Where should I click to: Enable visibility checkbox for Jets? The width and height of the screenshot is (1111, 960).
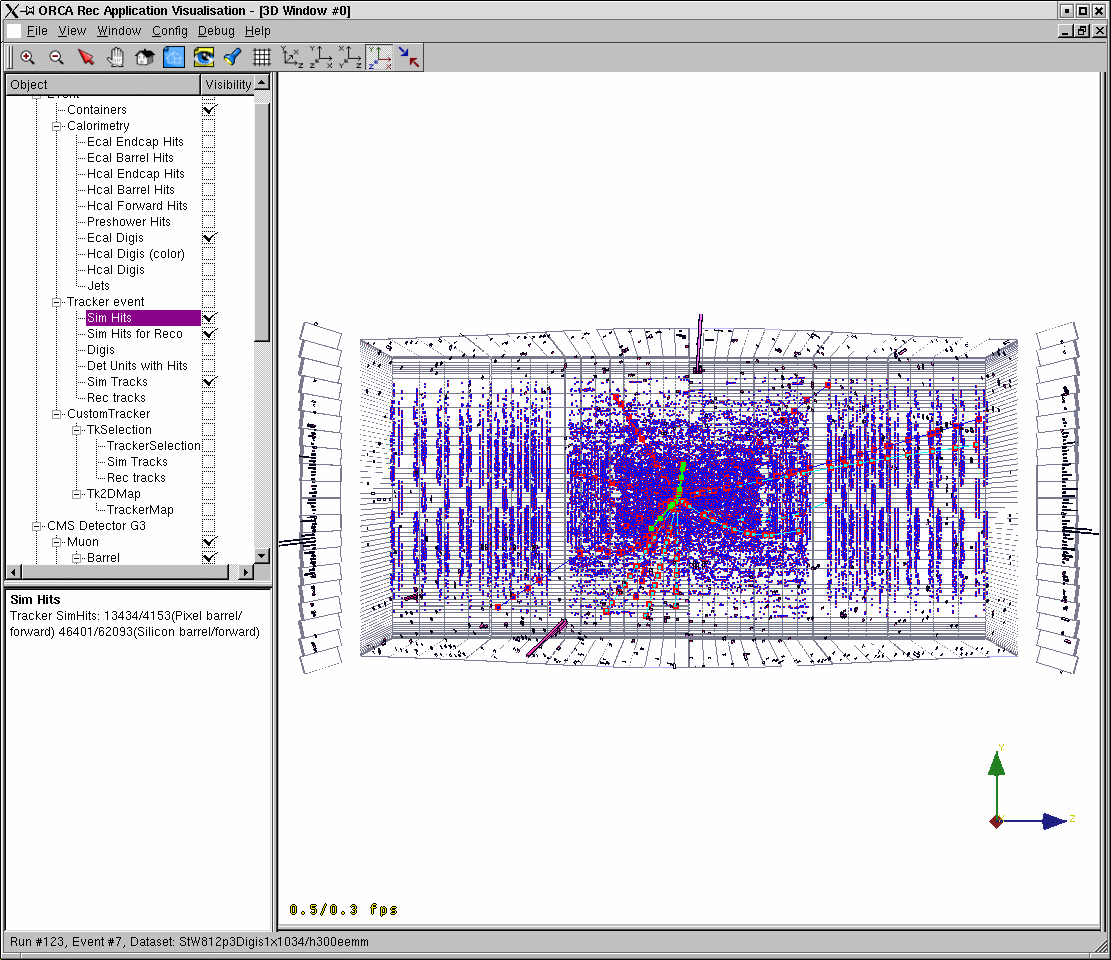[x=209, y=286]
